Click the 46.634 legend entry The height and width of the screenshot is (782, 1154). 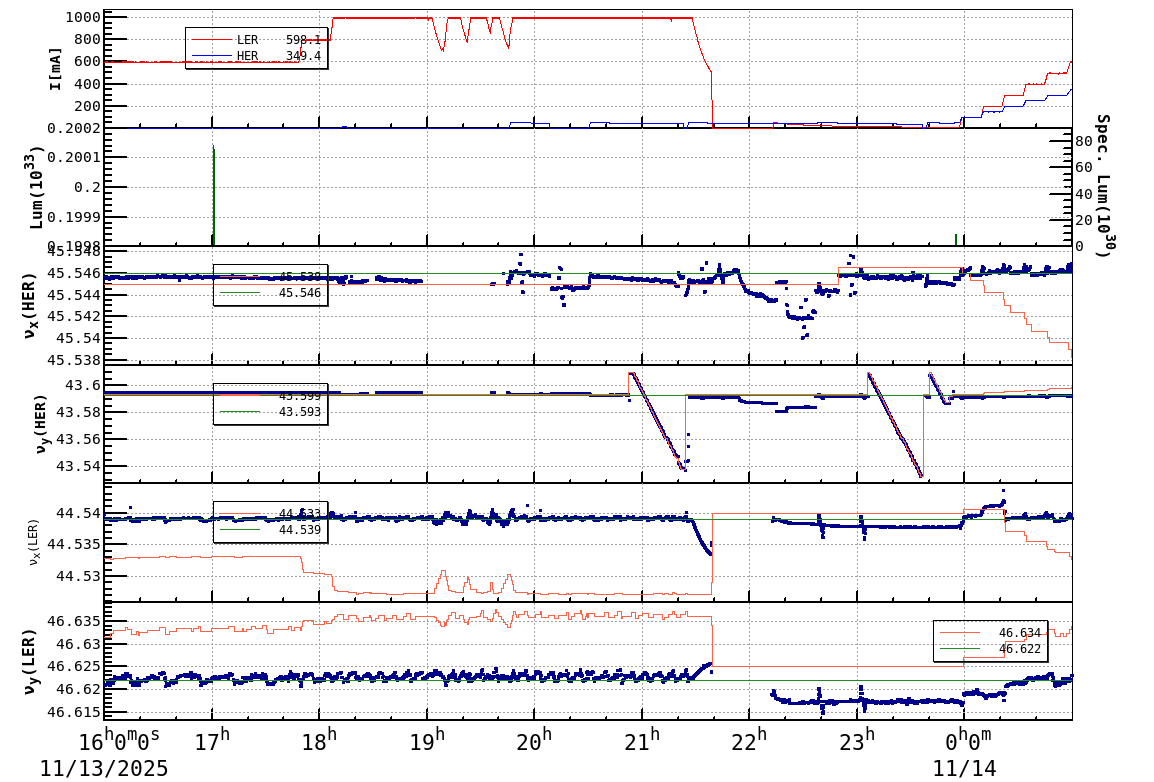click(x=990, y=633)
